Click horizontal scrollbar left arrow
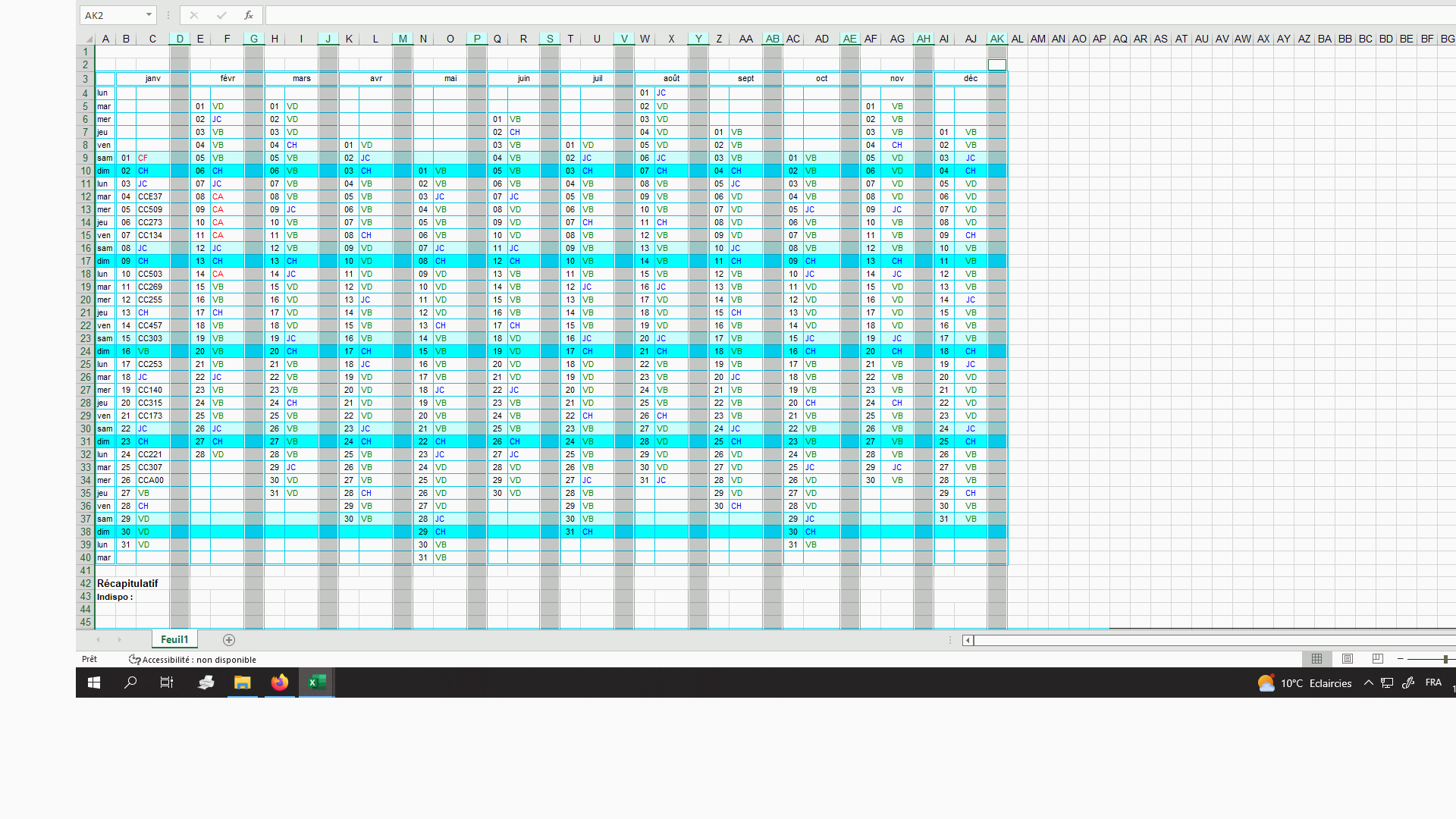 [x=968, y=640]
